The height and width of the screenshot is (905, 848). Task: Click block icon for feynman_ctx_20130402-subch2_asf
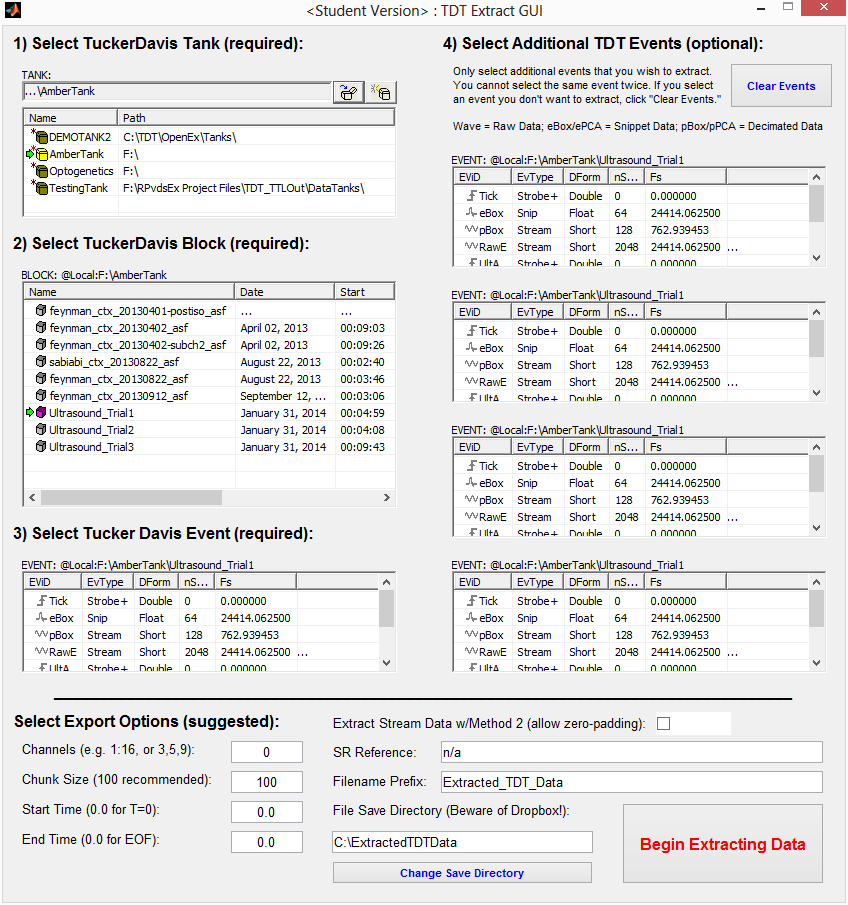[41, 345]
